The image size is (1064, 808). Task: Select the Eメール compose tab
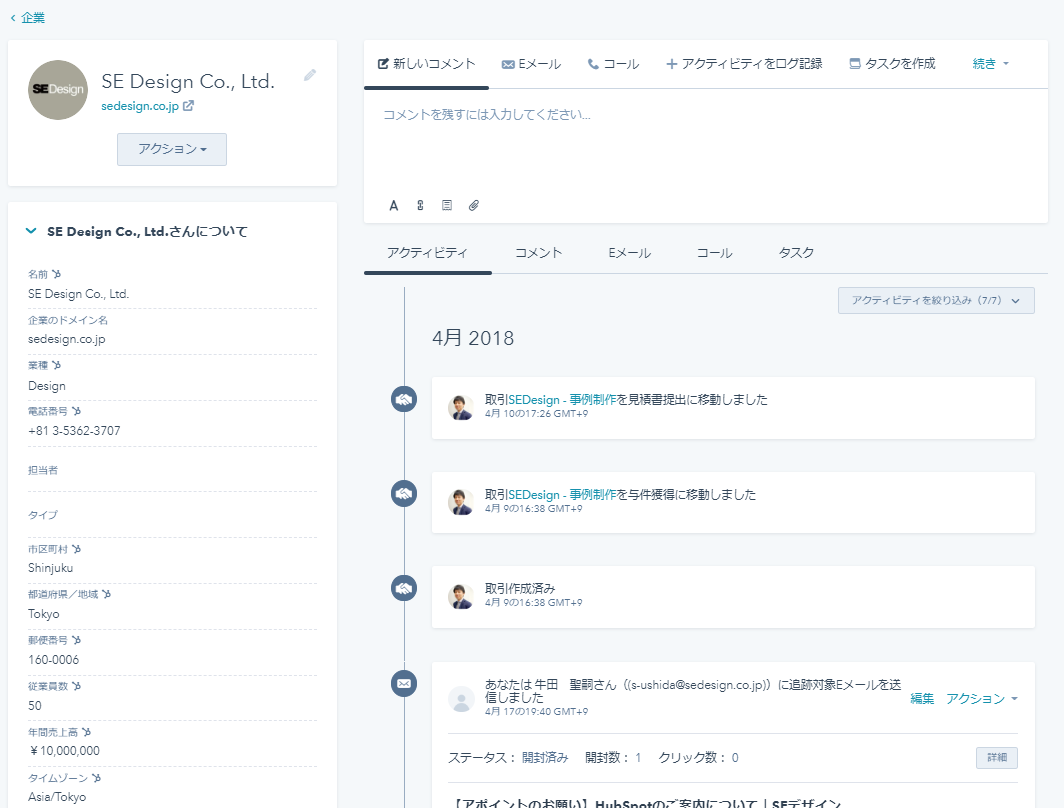coord(531,64)
